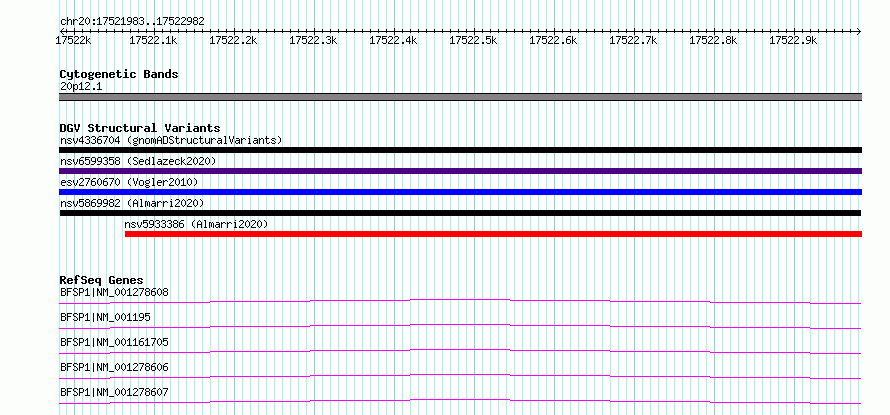This screenshot has width=890, height=415.
Task: Click the RefSeq Genes track title
Action: [x=101, y=280]
